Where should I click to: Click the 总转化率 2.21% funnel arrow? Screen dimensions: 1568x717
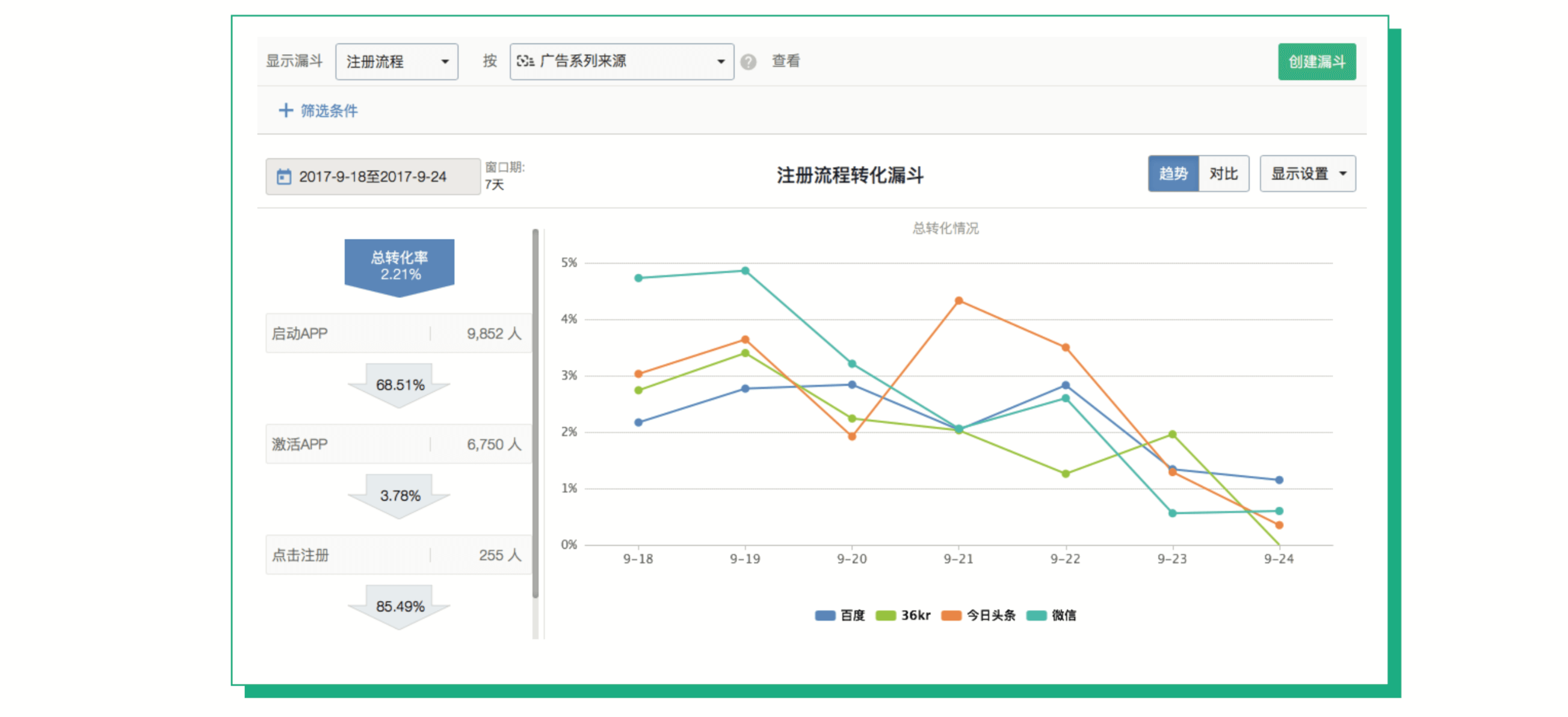click(400, 268)
